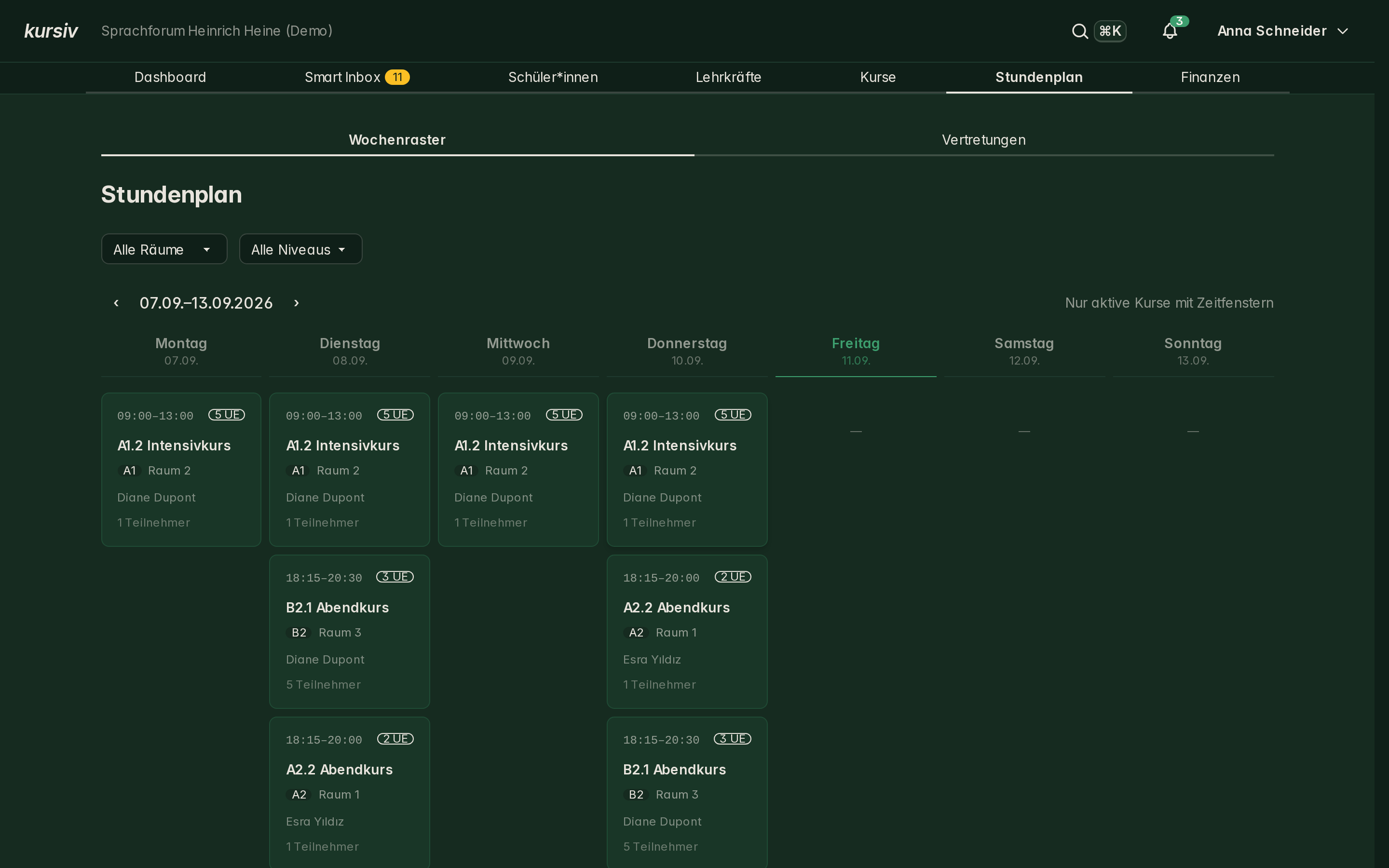Click the 2 UE badge on Thursday

pyautogui.click(x=733, y=576)
